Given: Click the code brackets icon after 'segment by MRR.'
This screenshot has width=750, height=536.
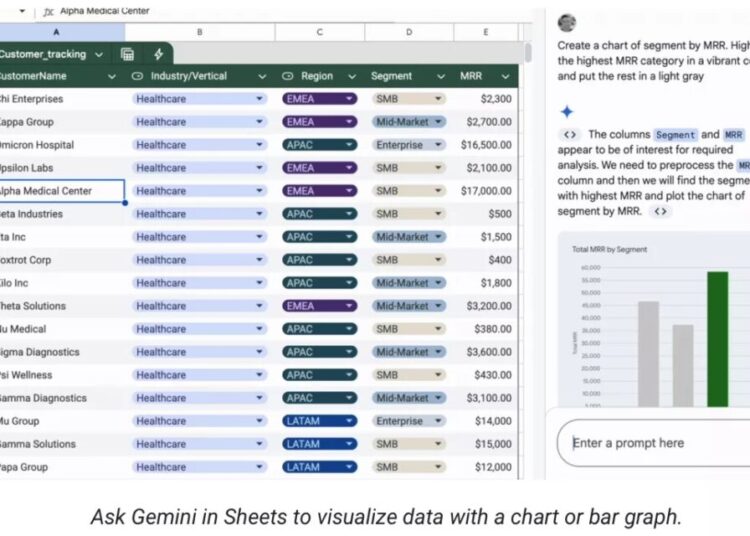Looking at the screenshot, I should 661,211.
